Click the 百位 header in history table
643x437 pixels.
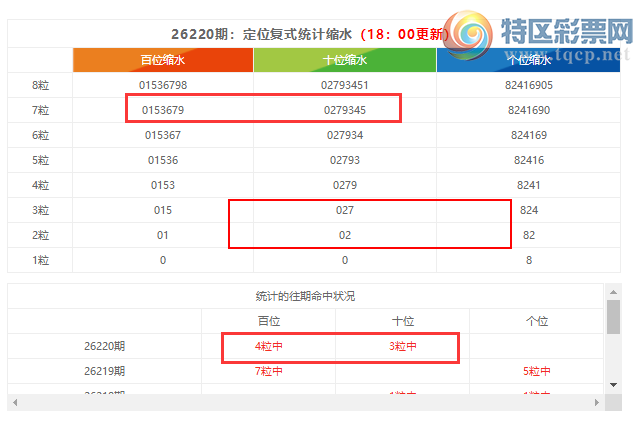click(269, 321)
